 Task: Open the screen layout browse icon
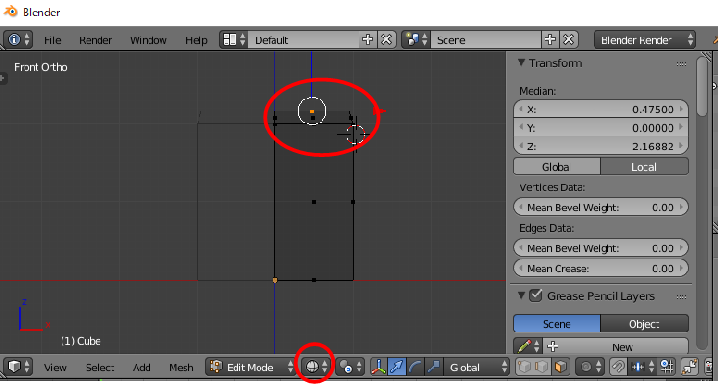[x=234, y=40]
